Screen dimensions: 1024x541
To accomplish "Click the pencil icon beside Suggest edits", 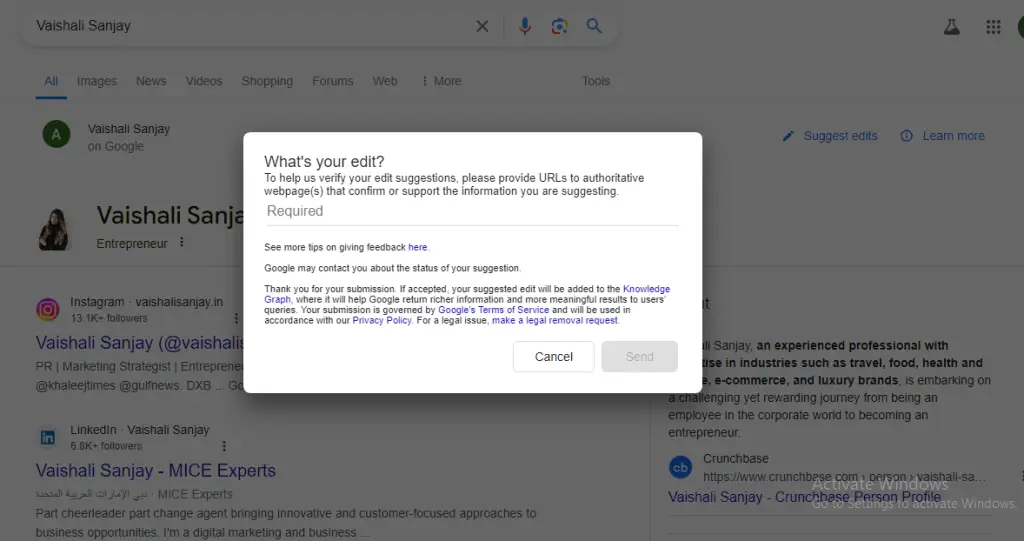I will [x=788, y=136].
